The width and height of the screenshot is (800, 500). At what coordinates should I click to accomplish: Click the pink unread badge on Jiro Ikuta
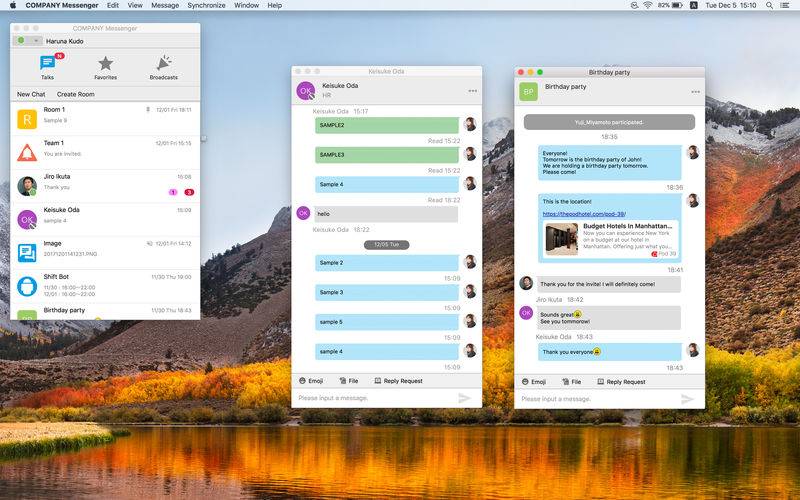coord(173,192)
